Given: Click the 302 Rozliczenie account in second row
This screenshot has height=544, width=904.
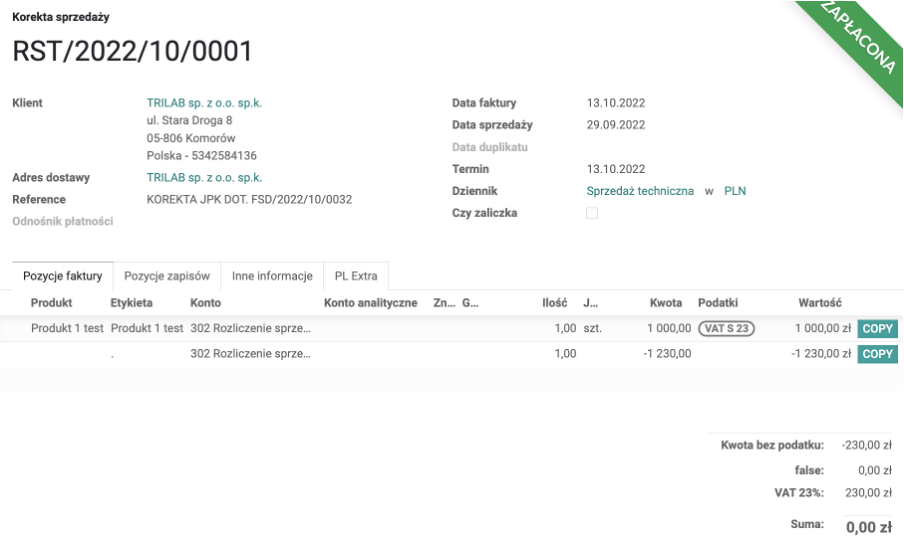Looking at the screenshot, I should coord(251,353).
